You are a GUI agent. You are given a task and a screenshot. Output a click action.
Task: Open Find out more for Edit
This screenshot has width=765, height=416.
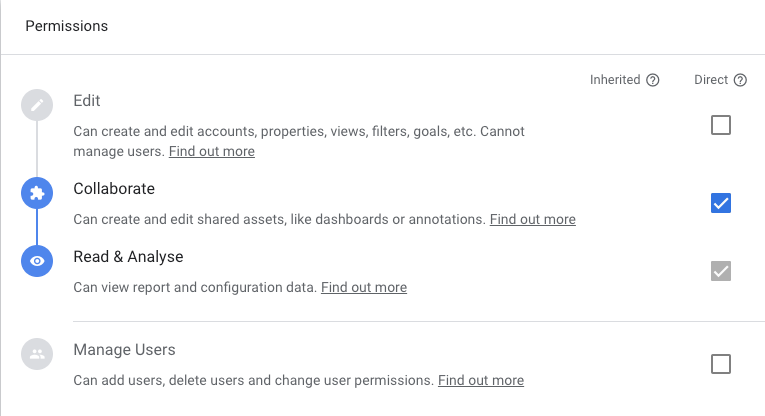[211, 152]
